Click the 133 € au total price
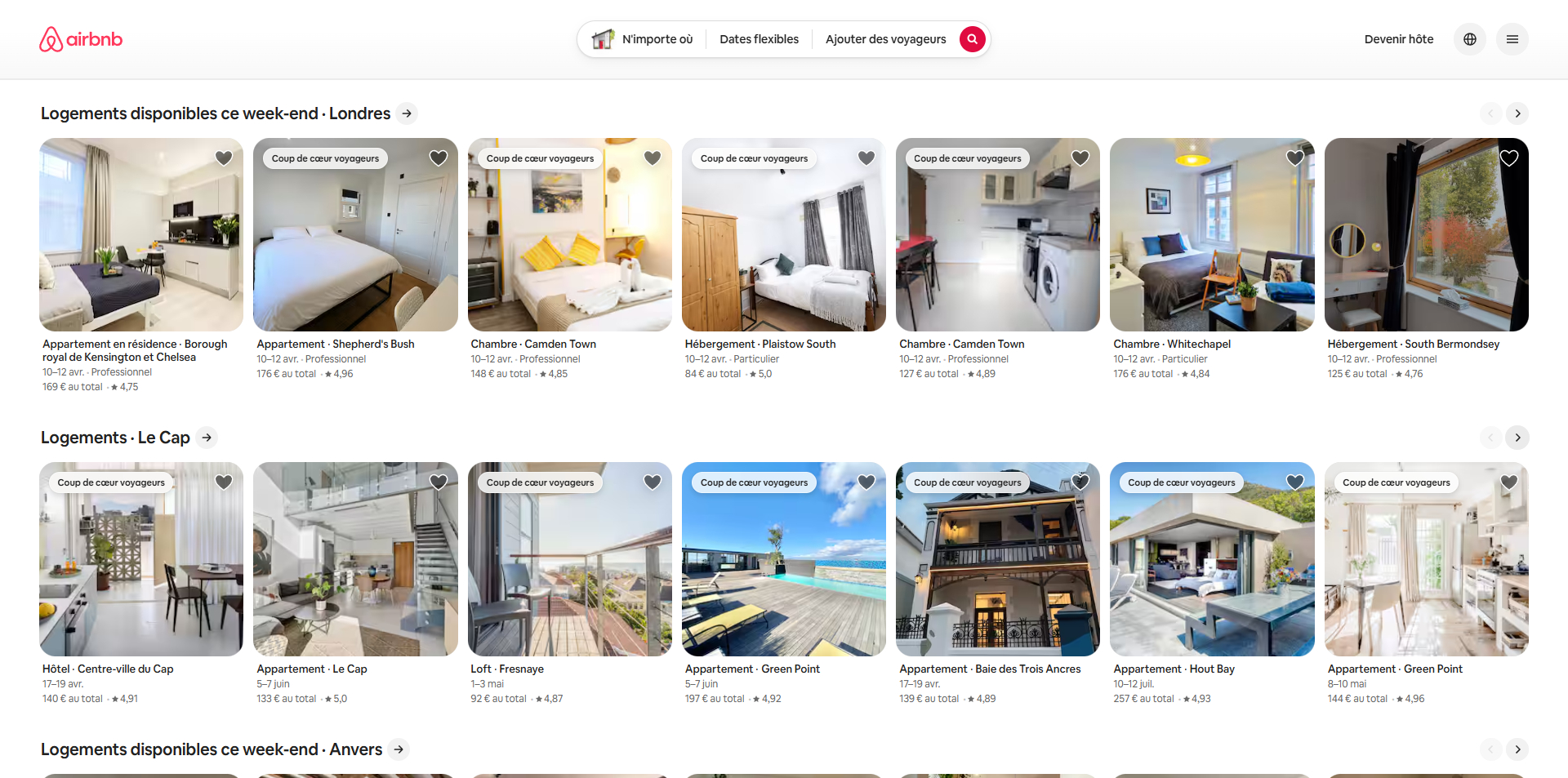1568x778 pixels. 287,699
